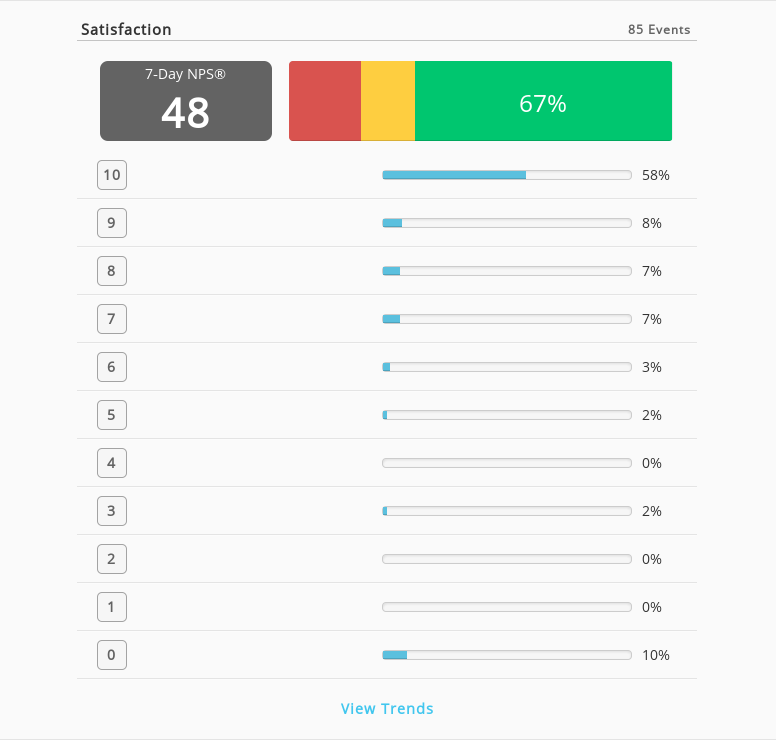Image resolution: width=776 pixels, height=740 pixels.
Task: Select the score 6 rating box
Action: click(x=112, y=367)
